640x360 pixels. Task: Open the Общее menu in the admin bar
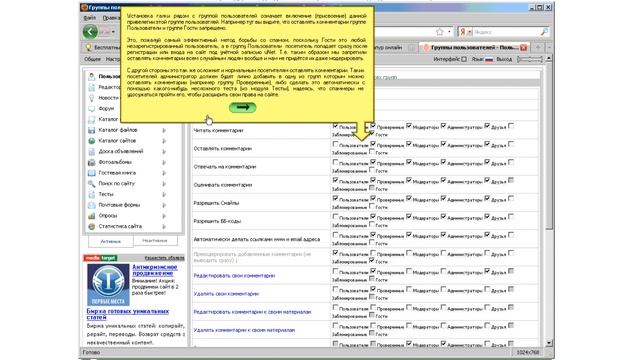(92, 60)
